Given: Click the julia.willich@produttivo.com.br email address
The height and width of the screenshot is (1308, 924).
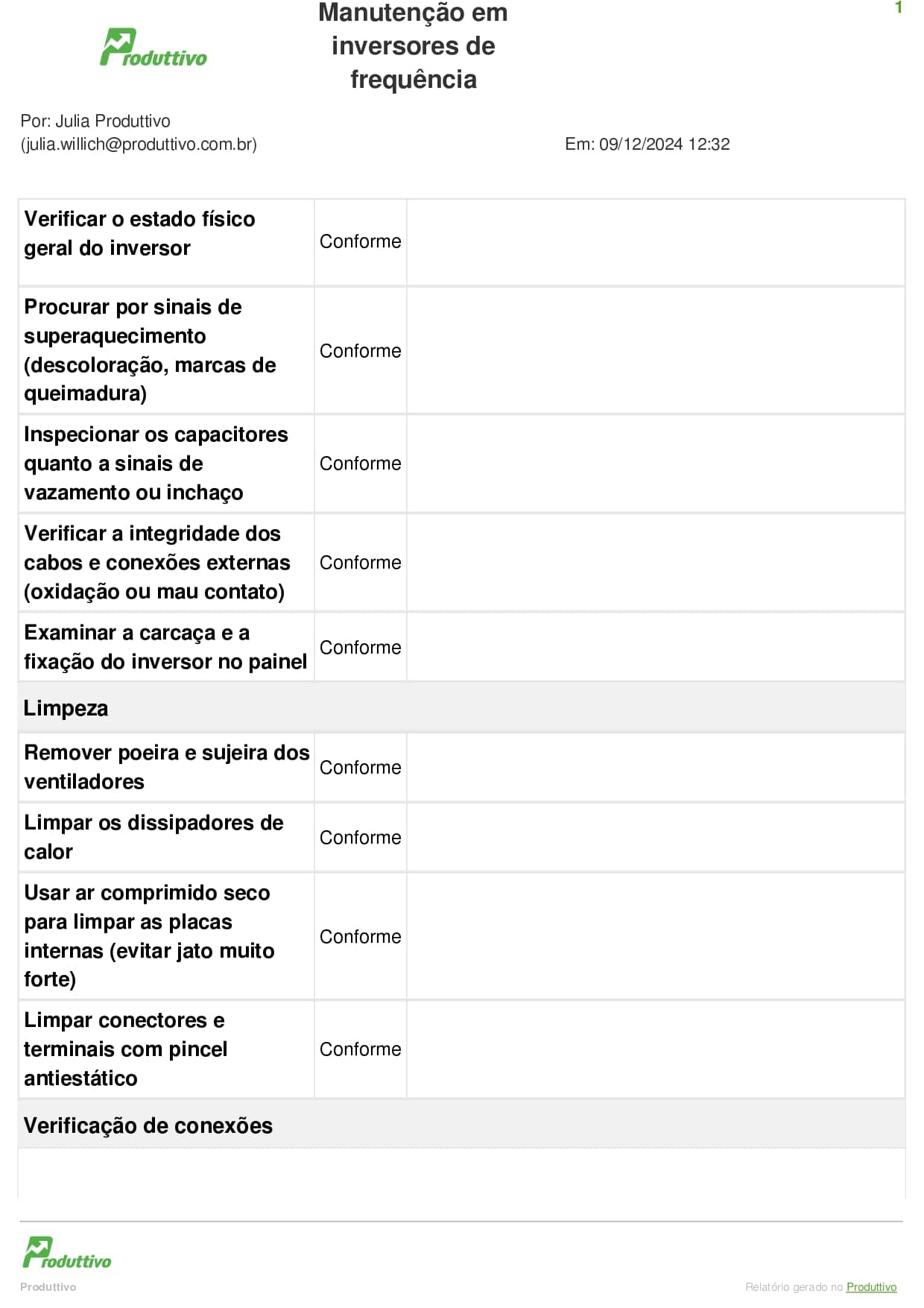Looking at the screenshot, I should [139, 145].
